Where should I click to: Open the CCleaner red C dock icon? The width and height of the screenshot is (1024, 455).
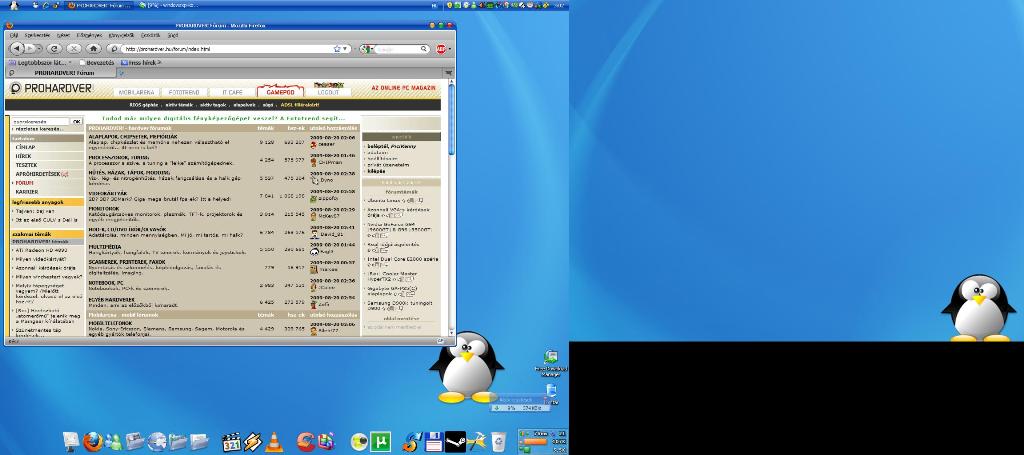[305, 442]
